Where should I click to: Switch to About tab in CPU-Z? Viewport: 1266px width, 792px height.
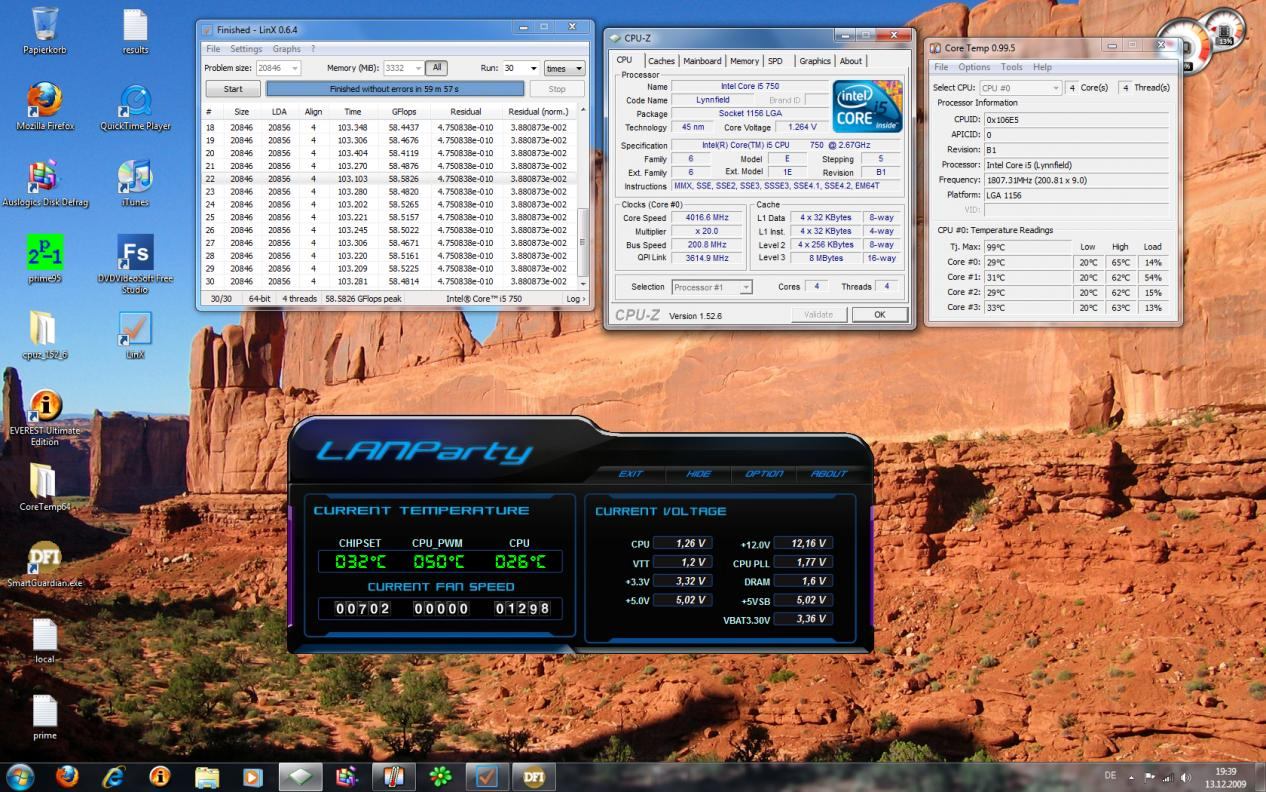pyautogui.click(x=851, y=61)
